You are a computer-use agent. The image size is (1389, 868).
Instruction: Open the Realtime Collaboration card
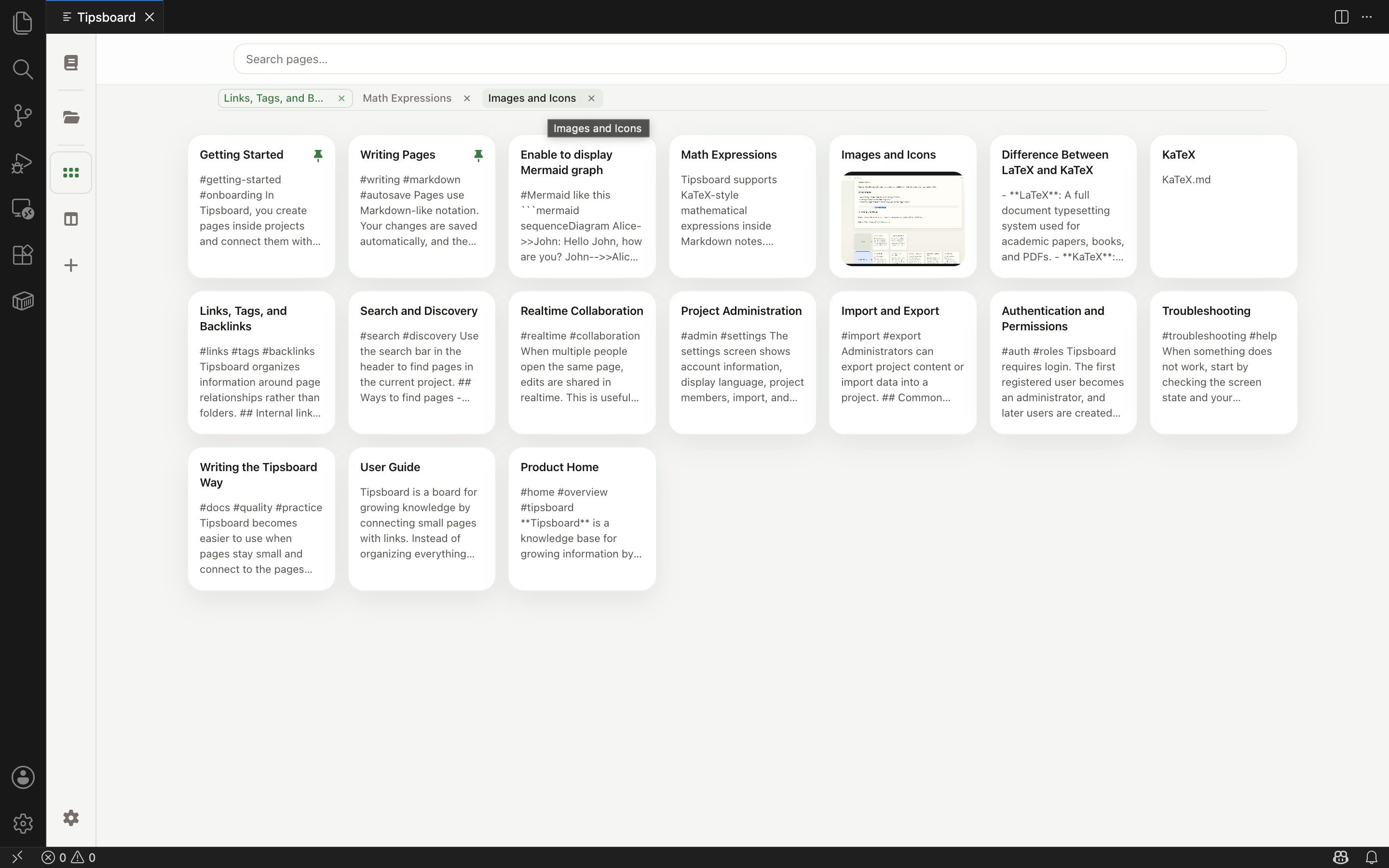coord(582,363)
